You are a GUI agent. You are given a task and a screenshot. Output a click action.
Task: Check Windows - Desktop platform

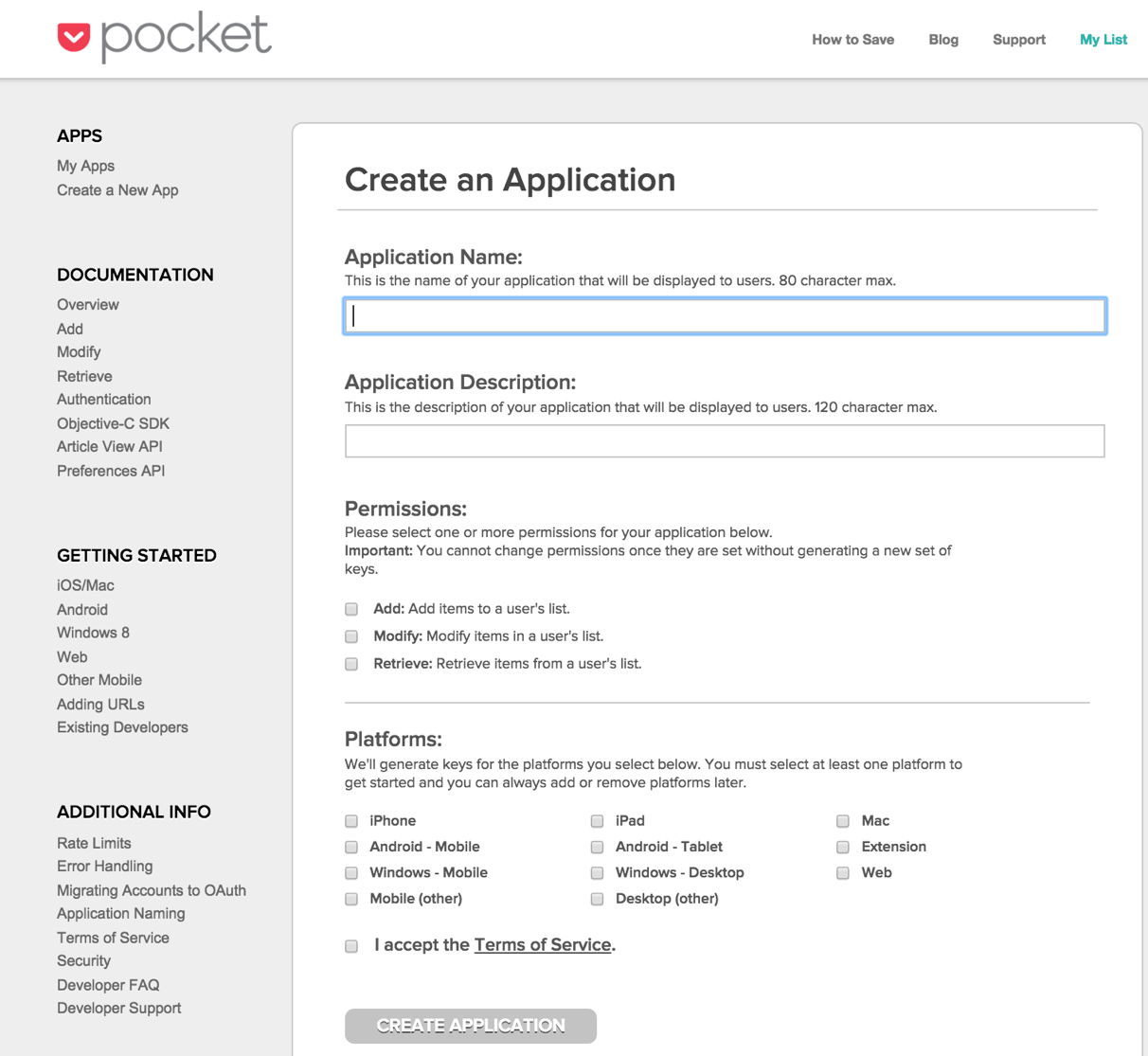[x=597, y=872]
